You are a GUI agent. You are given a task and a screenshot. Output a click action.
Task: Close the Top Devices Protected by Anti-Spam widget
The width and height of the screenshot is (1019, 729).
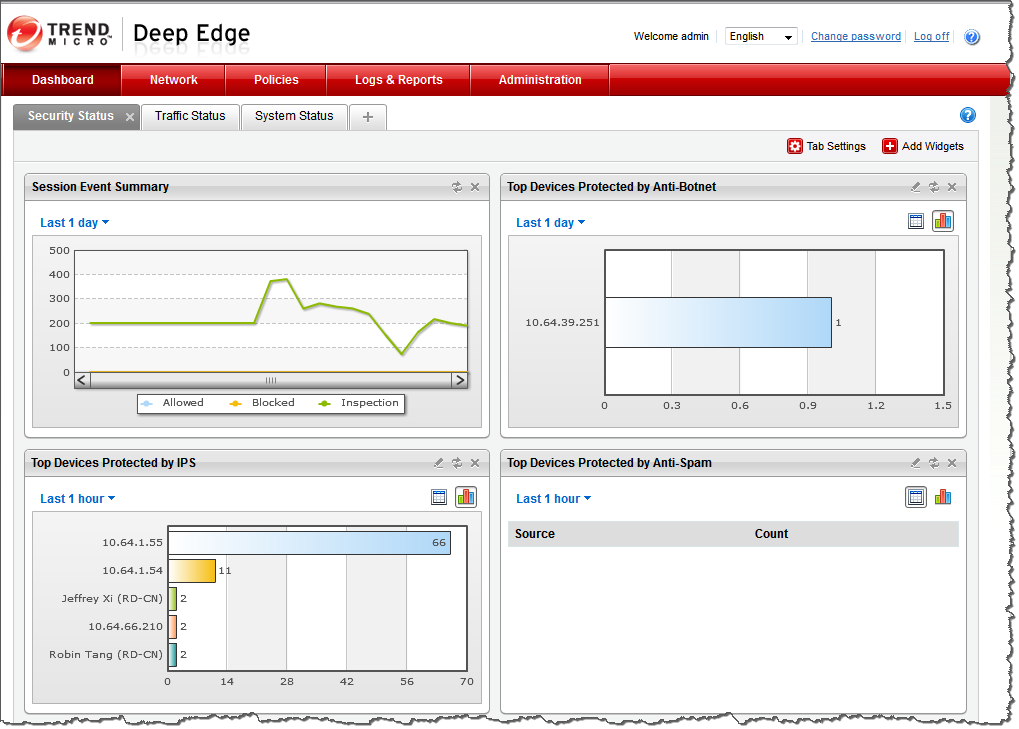point(952,463)
